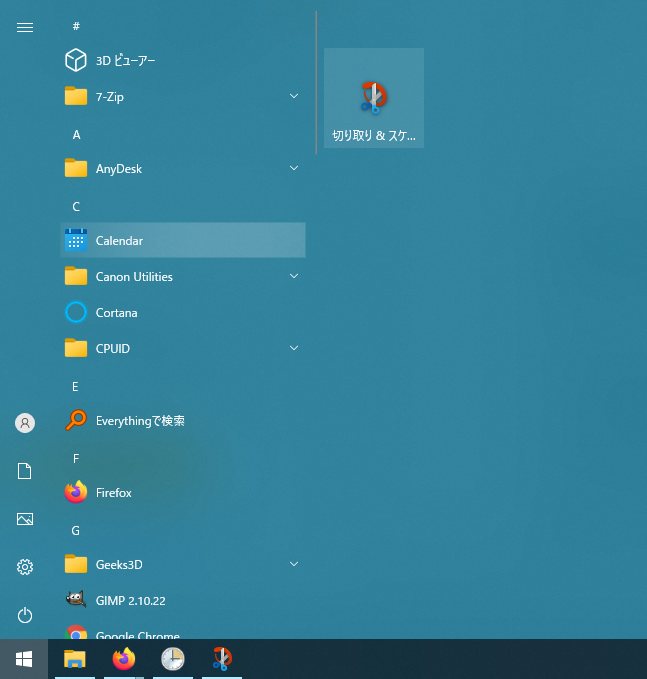Click the 'F' section header
The image size is (647, 679).
click(x=76, y=459)
